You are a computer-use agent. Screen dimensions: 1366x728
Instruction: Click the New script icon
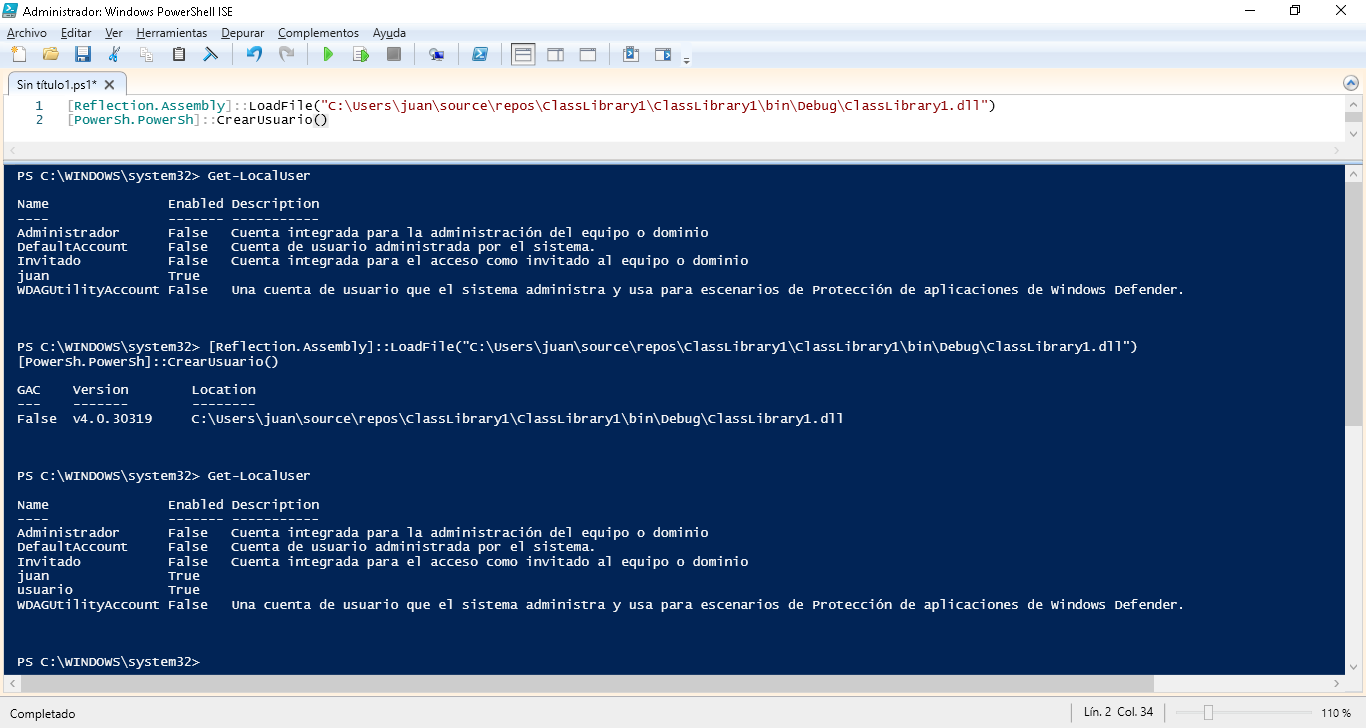pyautogui.click(x=19, y=54)
